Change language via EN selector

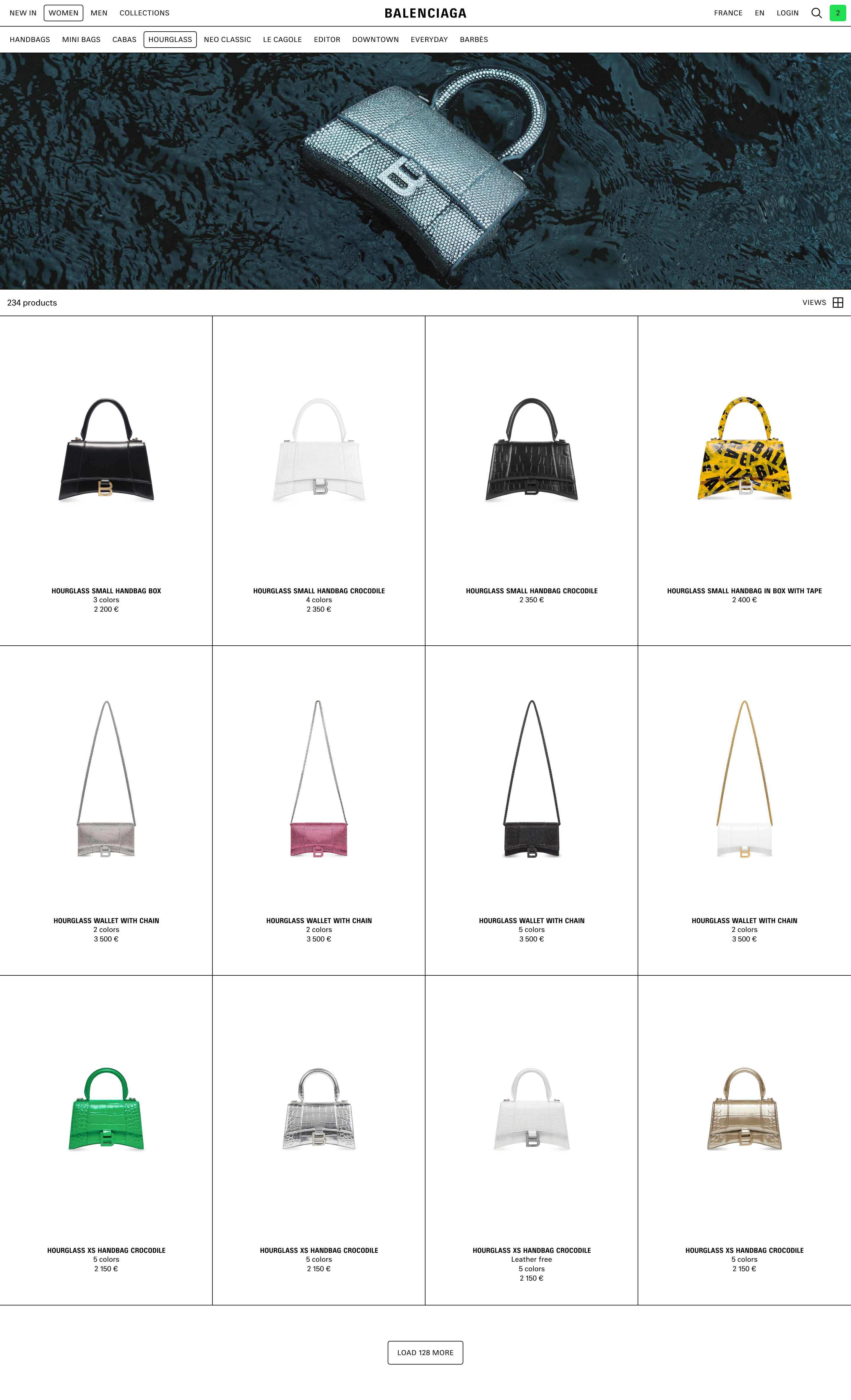759,13
